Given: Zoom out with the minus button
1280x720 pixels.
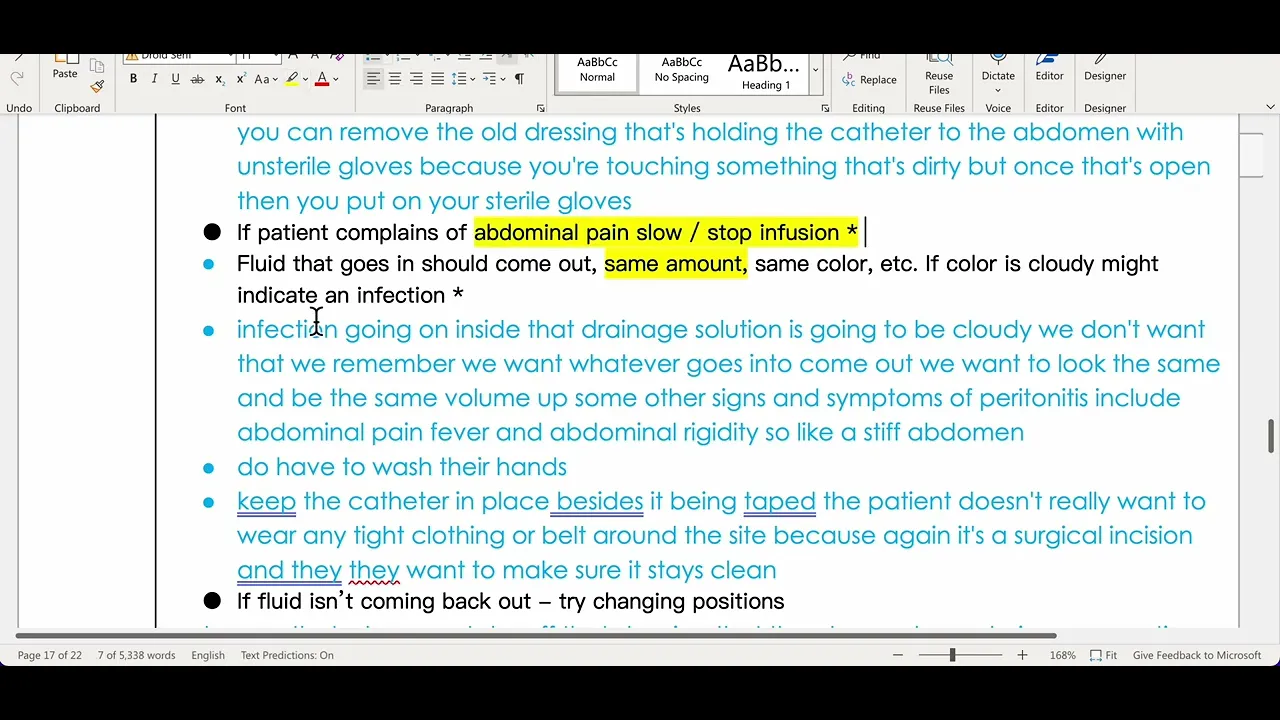Looking at the screenshot, I should pyautogui.click(x=897, y=655).
